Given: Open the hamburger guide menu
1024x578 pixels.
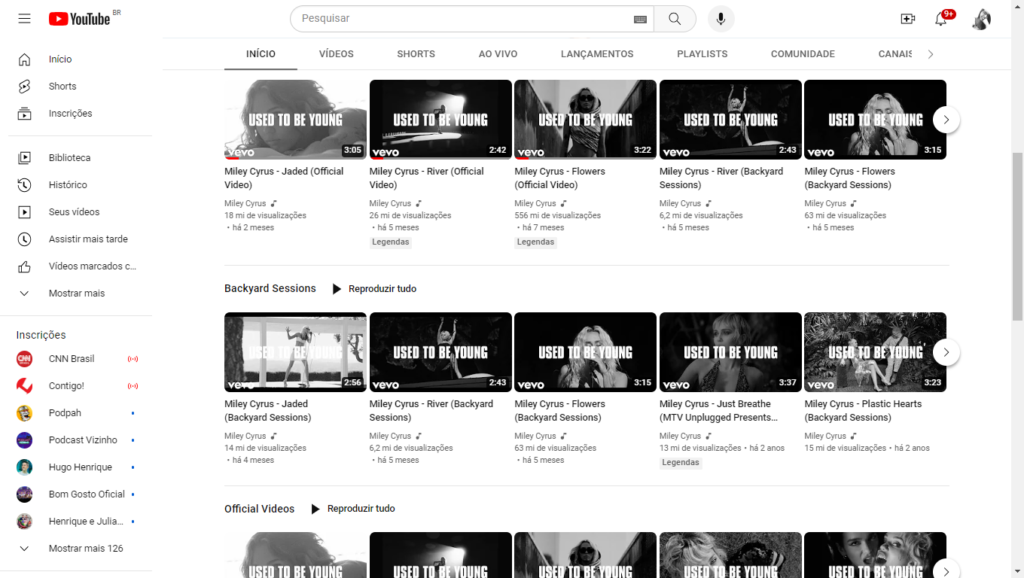Looking at the screenshot, I should click(24, 18).
